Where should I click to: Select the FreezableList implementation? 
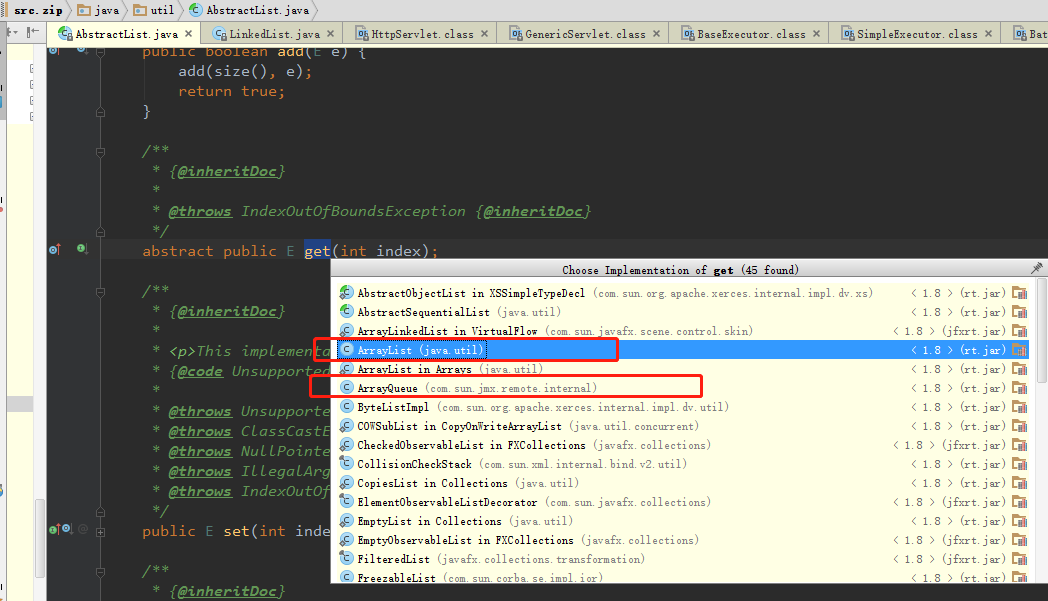tap(682, 577)
